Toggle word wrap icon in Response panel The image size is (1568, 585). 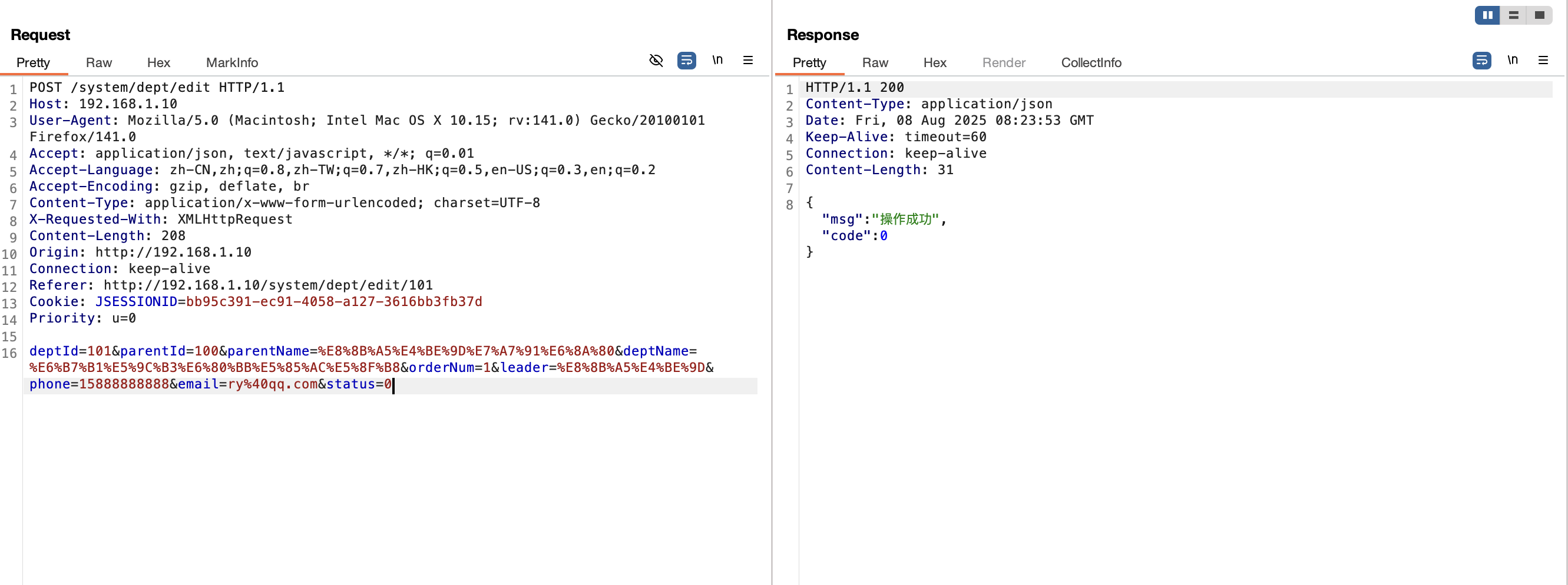click(x=1481, y=60)
